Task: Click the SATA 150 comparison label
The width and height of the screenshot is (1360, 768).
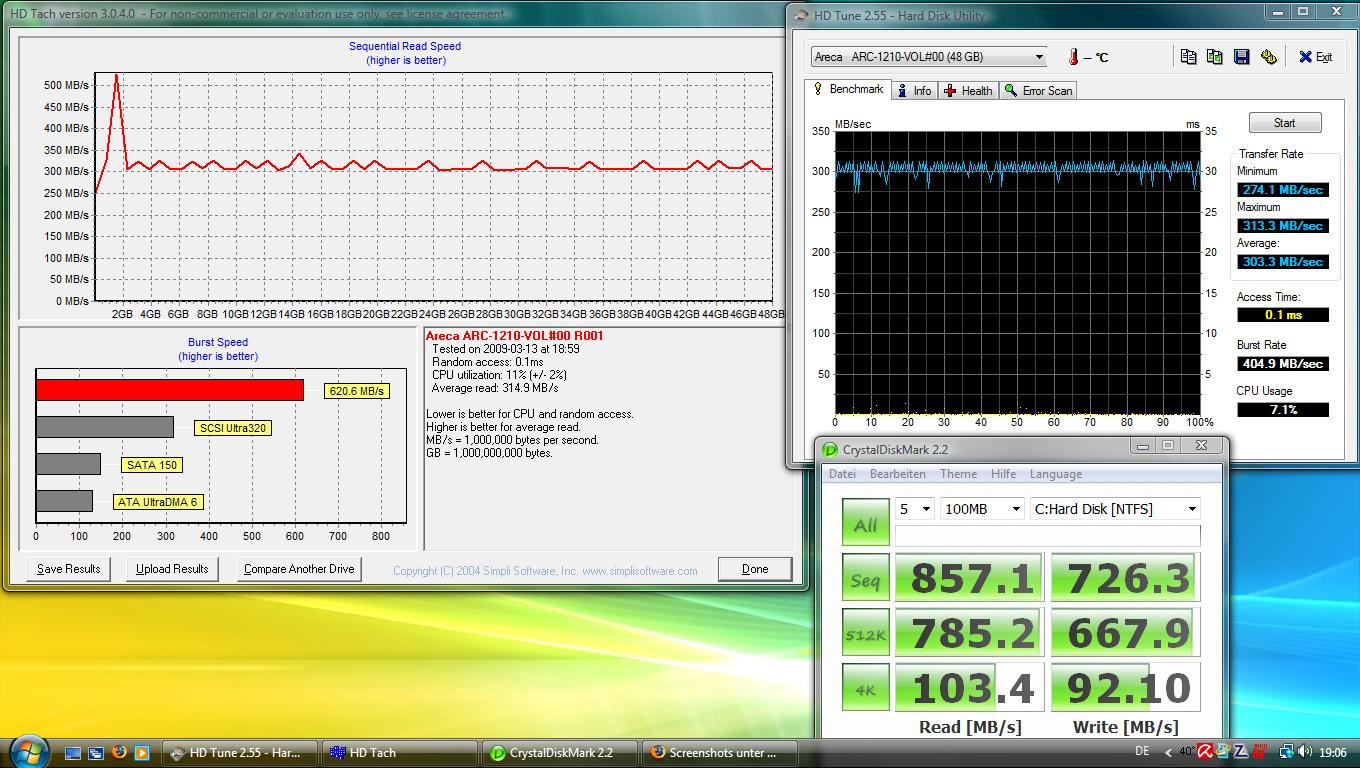Action: pos(152,465)
